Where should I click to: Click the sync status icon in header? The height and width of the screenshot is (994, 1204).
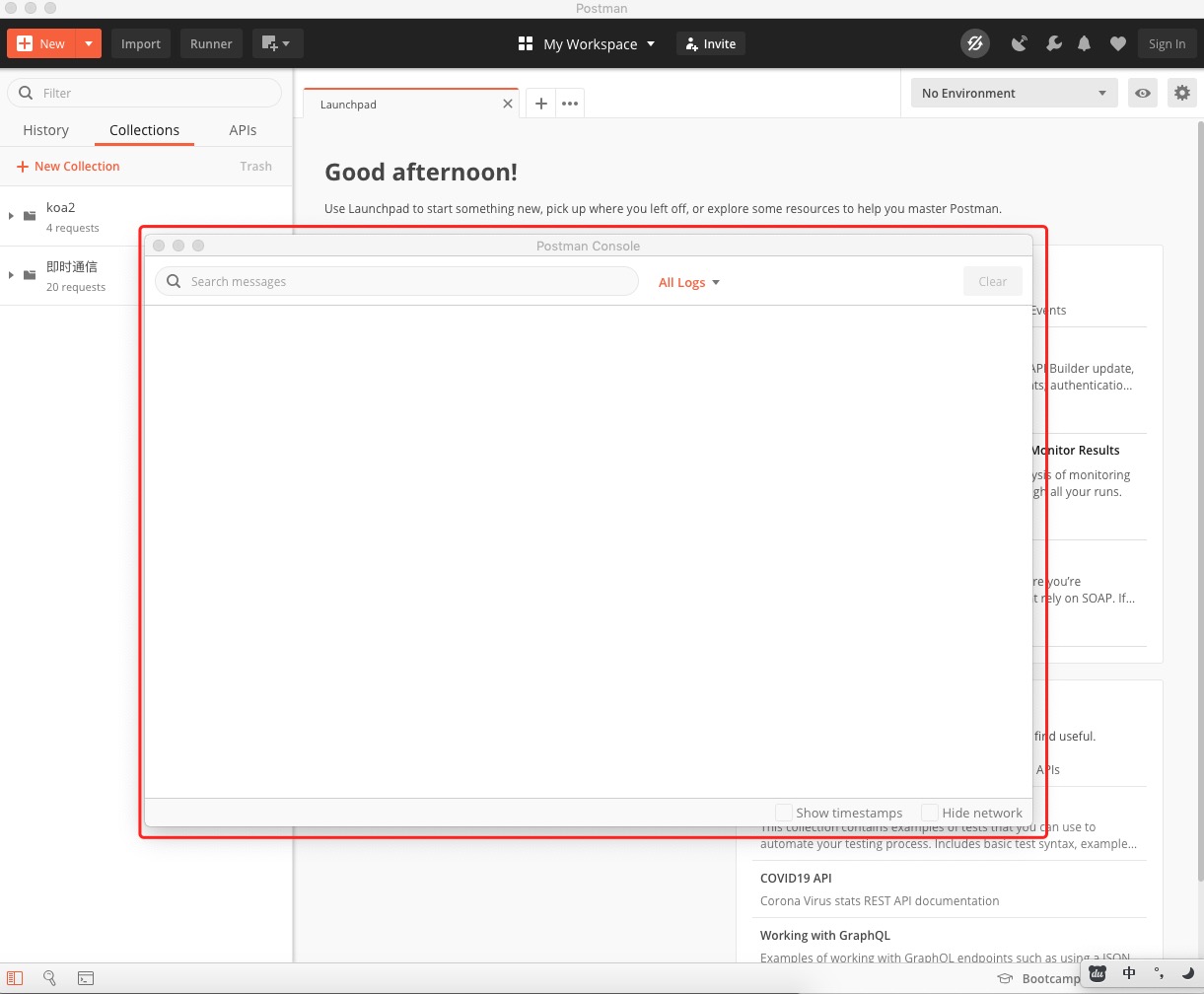975,43
